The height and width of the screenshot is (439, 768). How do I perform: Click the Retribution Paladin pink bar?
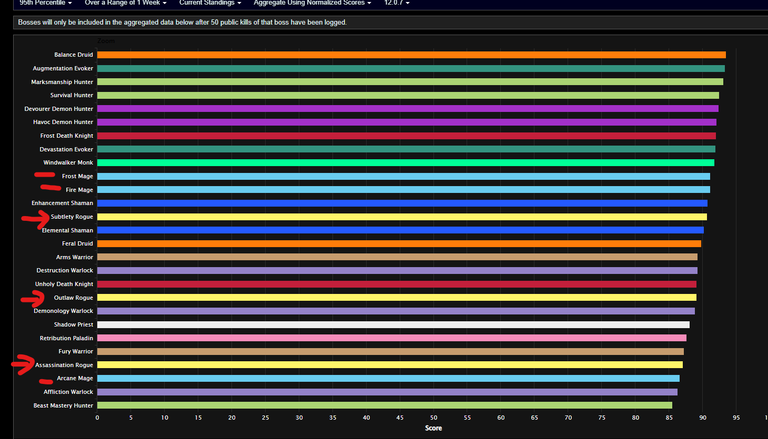coord(392,338)
